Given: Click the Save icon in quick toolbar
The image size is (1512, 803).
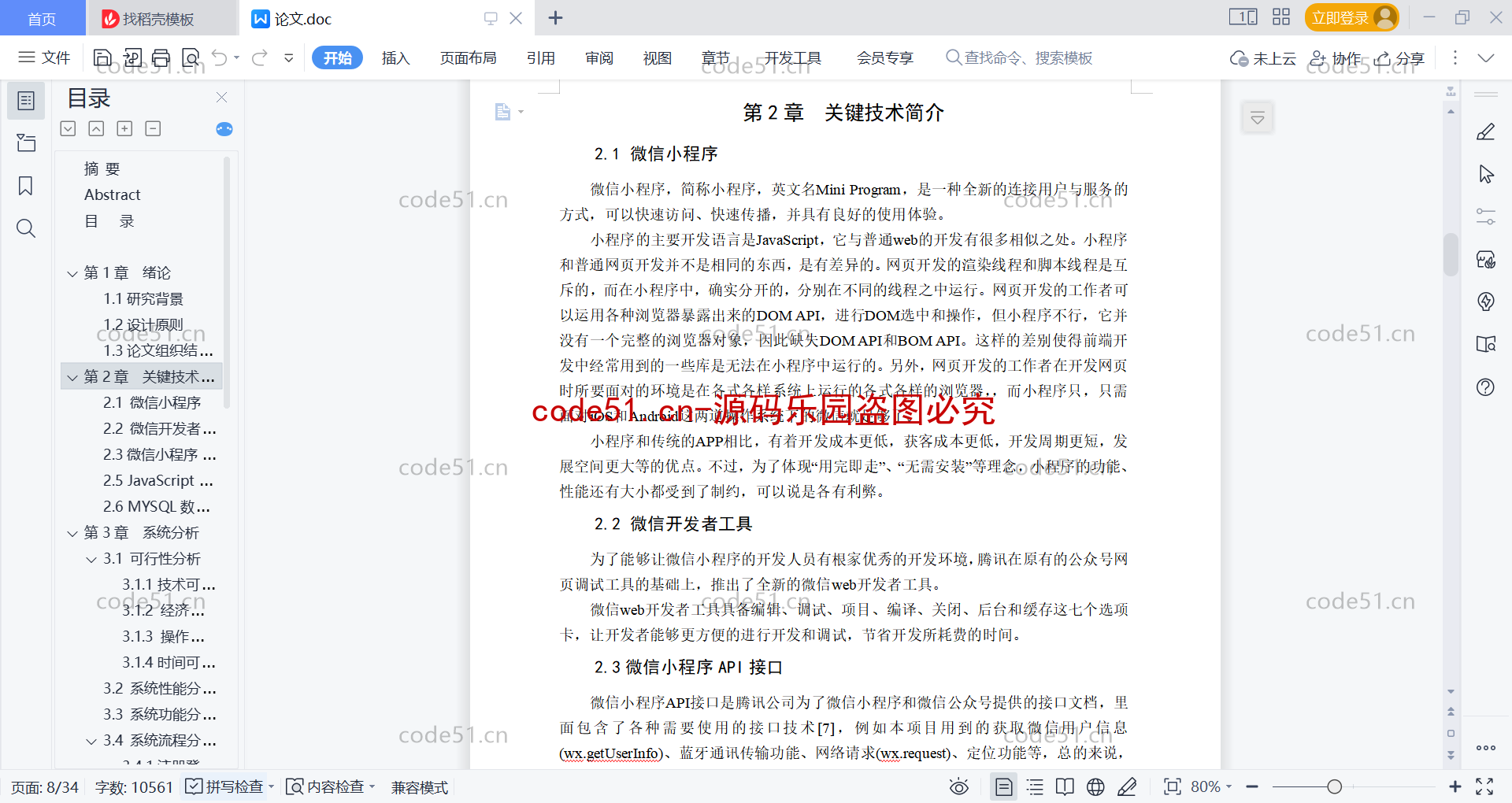Looking at the screenshot, I should point(102,57).
